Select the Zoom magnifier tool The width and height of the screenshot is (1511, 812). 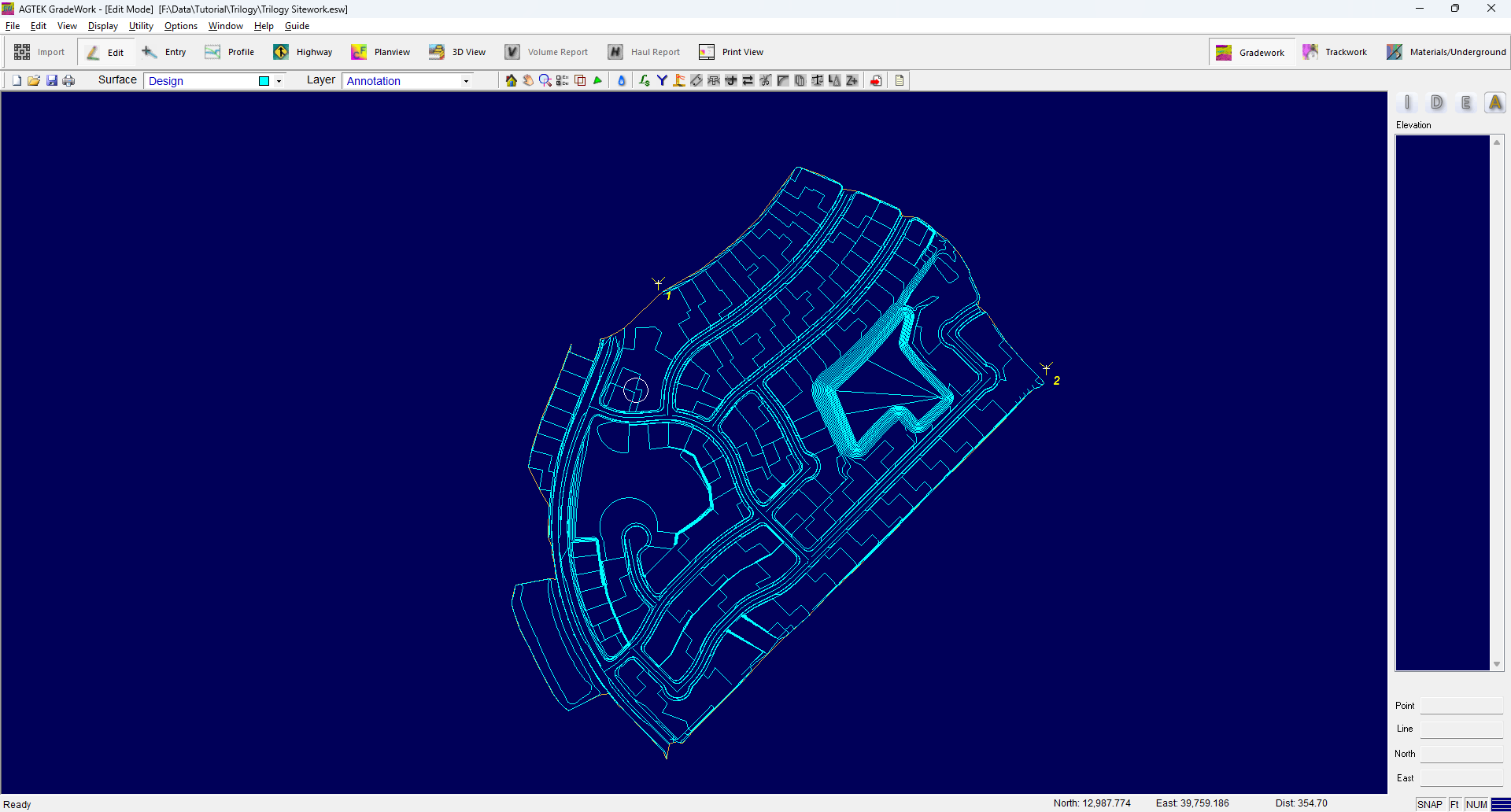pos(545,80)
